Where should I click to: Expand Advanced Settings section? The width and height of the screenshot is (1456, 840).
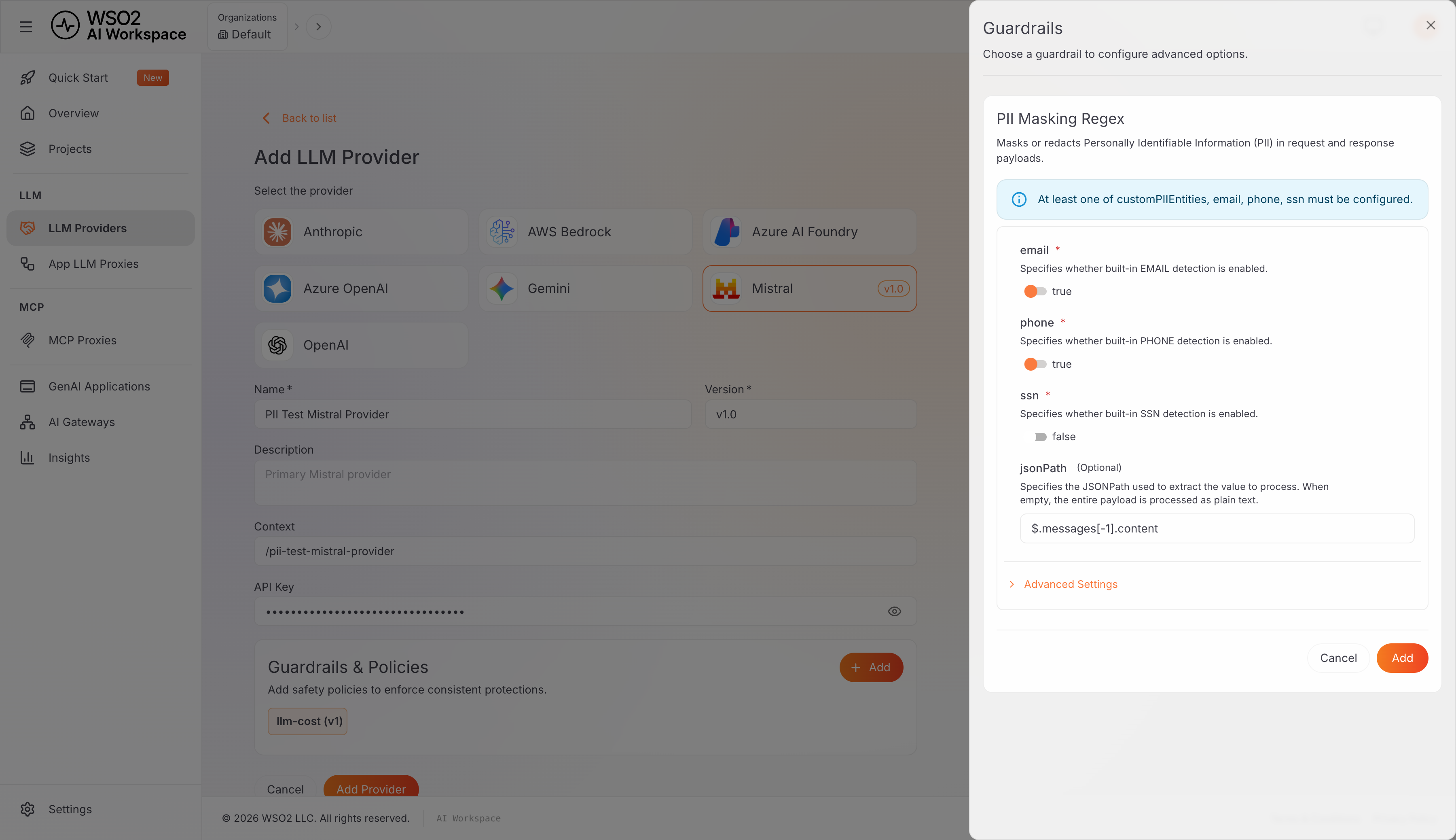point(1063,584)
